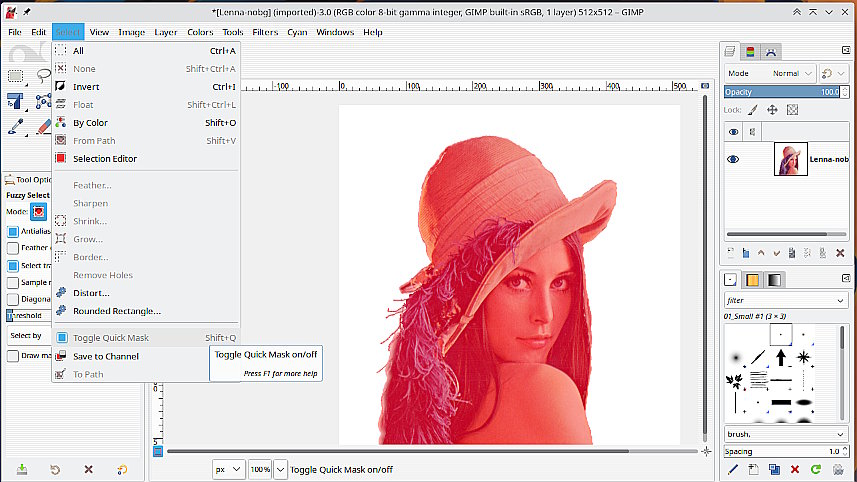Click the lock position move icon

[x=772, y=110]
